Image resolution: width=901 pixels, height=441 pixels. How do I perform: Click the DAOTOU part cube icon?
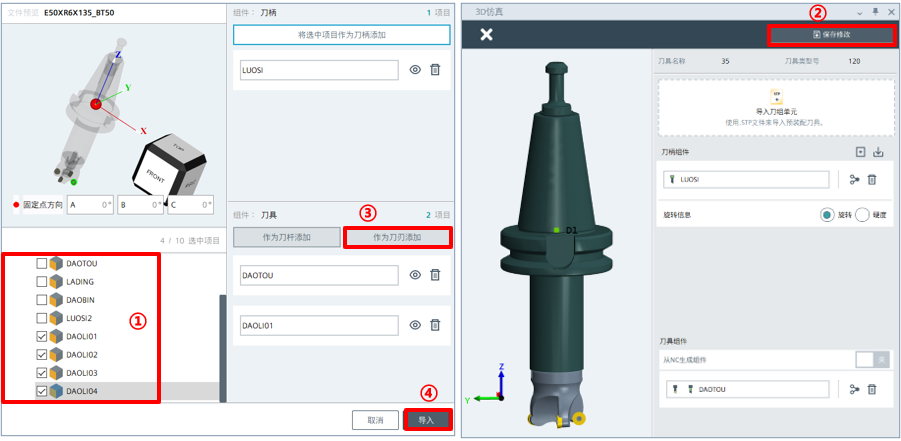click(56, 263)
